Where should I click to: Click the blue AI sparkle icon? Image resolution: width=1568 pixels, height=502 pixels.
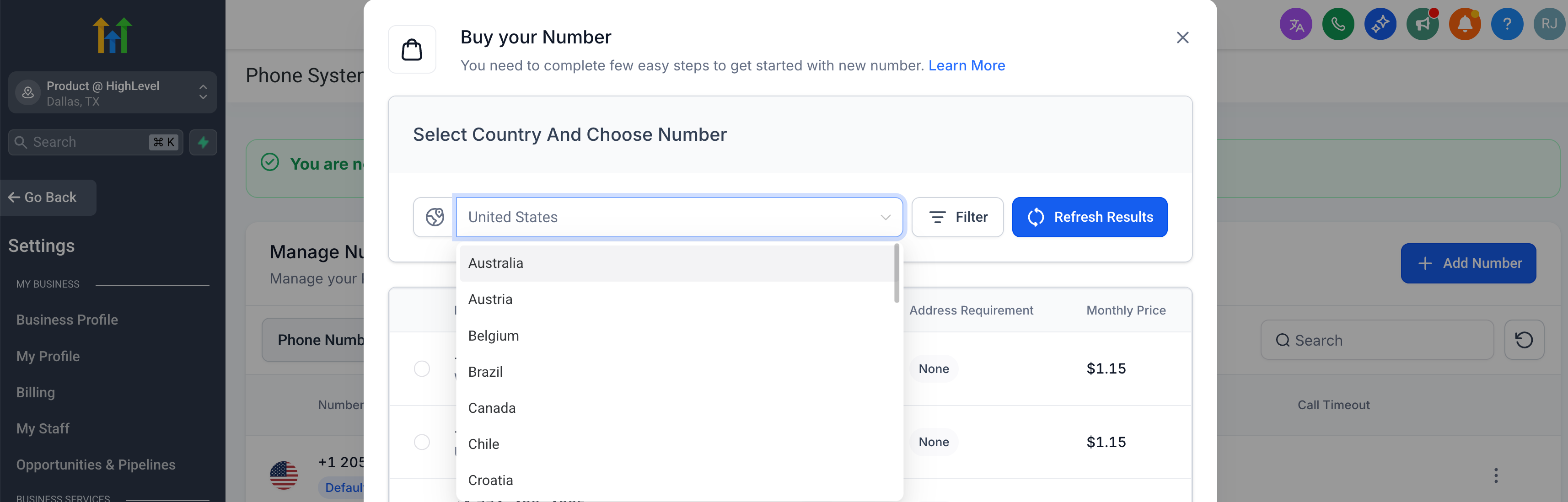coord(1380,24)
